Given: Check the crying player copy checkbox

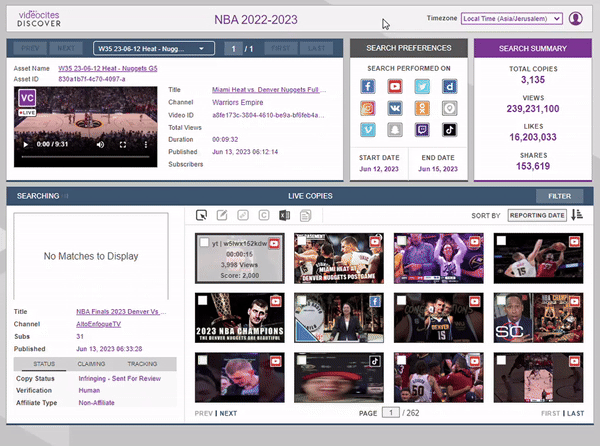Looking at the screenshot, I should point(202,360).
